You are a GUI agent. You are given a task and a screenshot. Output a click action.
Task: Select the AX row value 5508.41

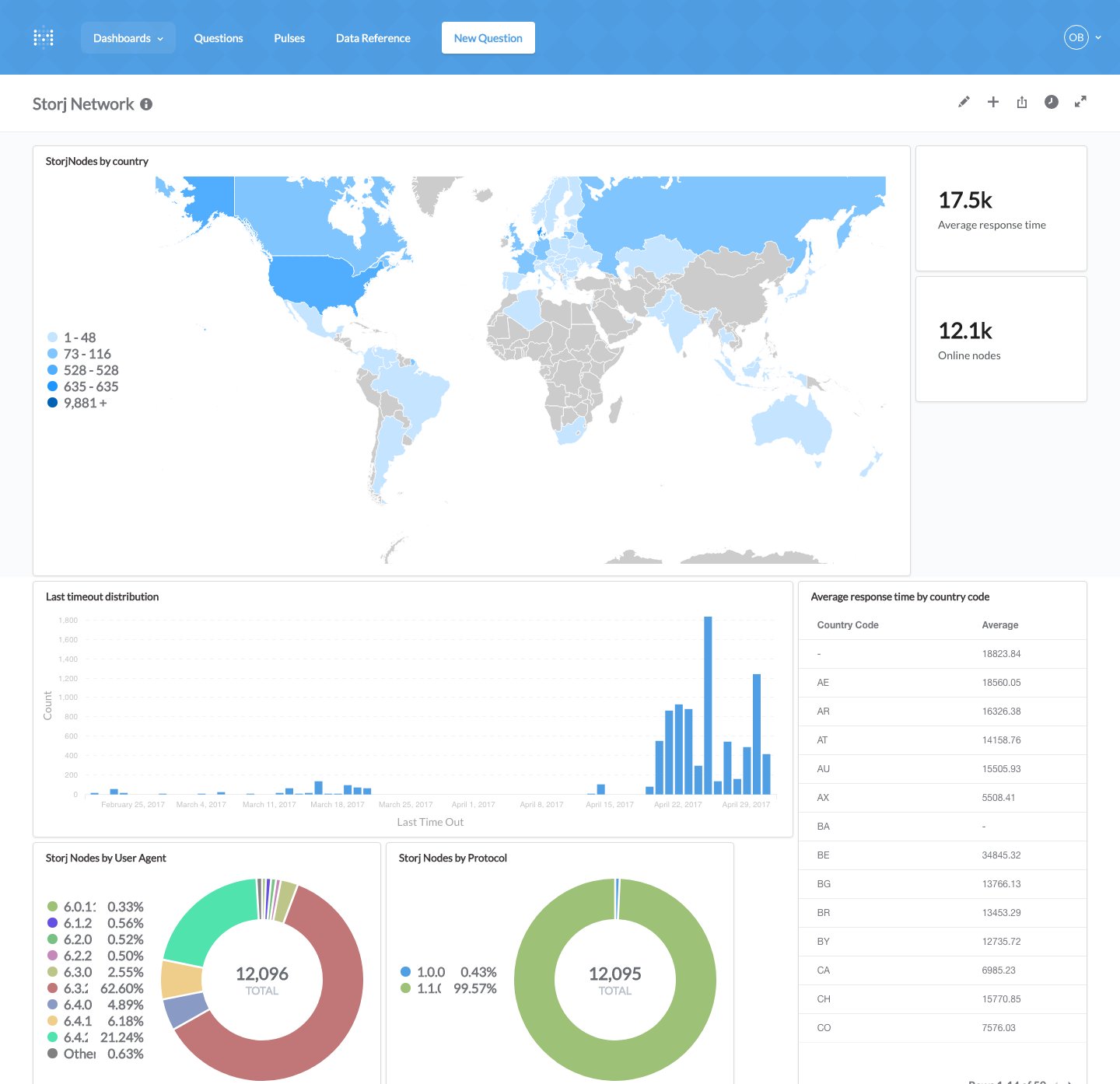[x=999, y=798]
